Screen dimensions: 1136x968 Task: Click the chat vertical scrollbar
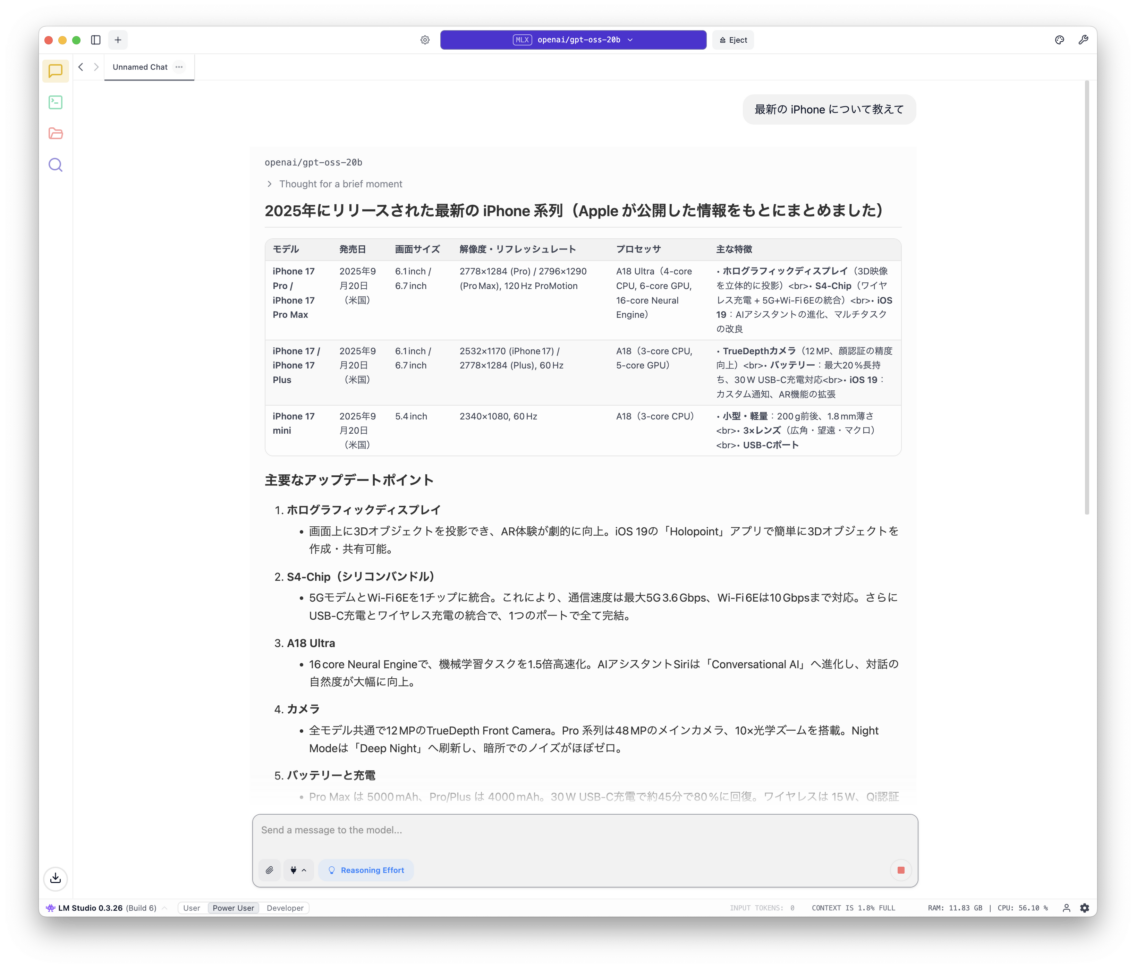tap(1087, 297)
